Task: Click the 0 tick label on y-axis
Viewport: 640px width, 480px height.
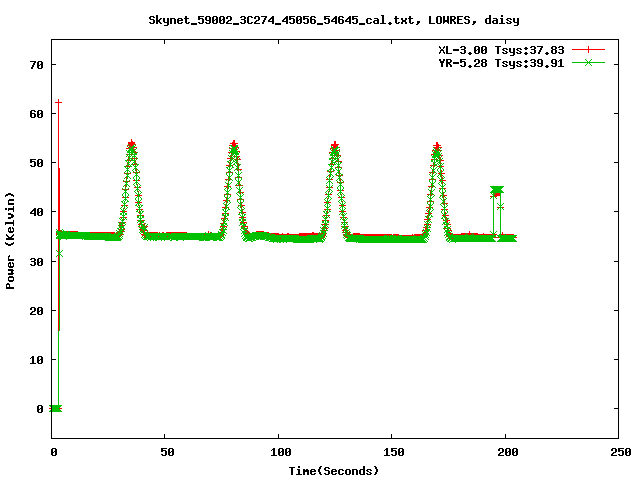Action: [40, 409]
